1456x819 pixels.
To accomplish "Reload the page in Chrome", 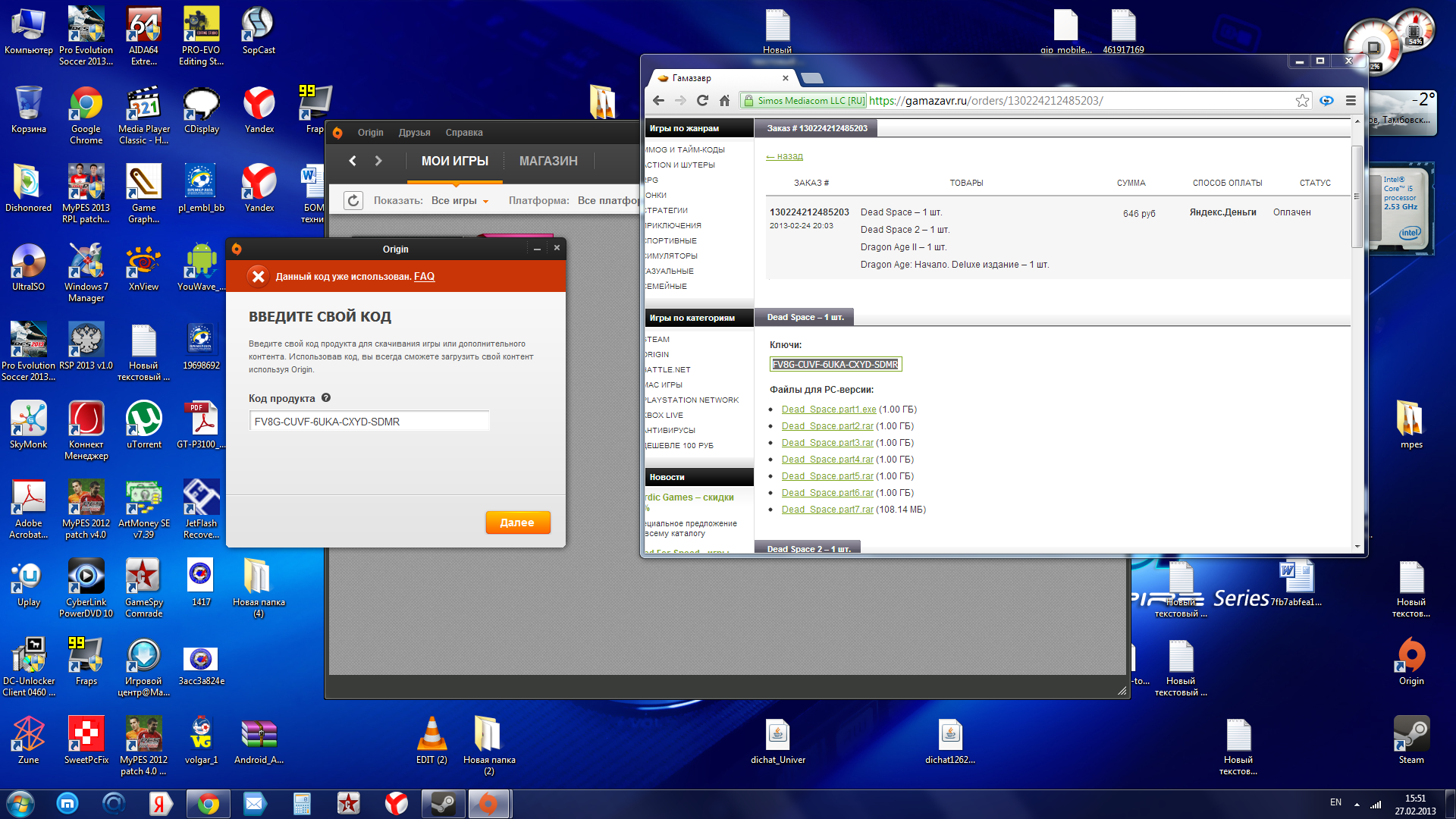I will [x=702, y=101].
